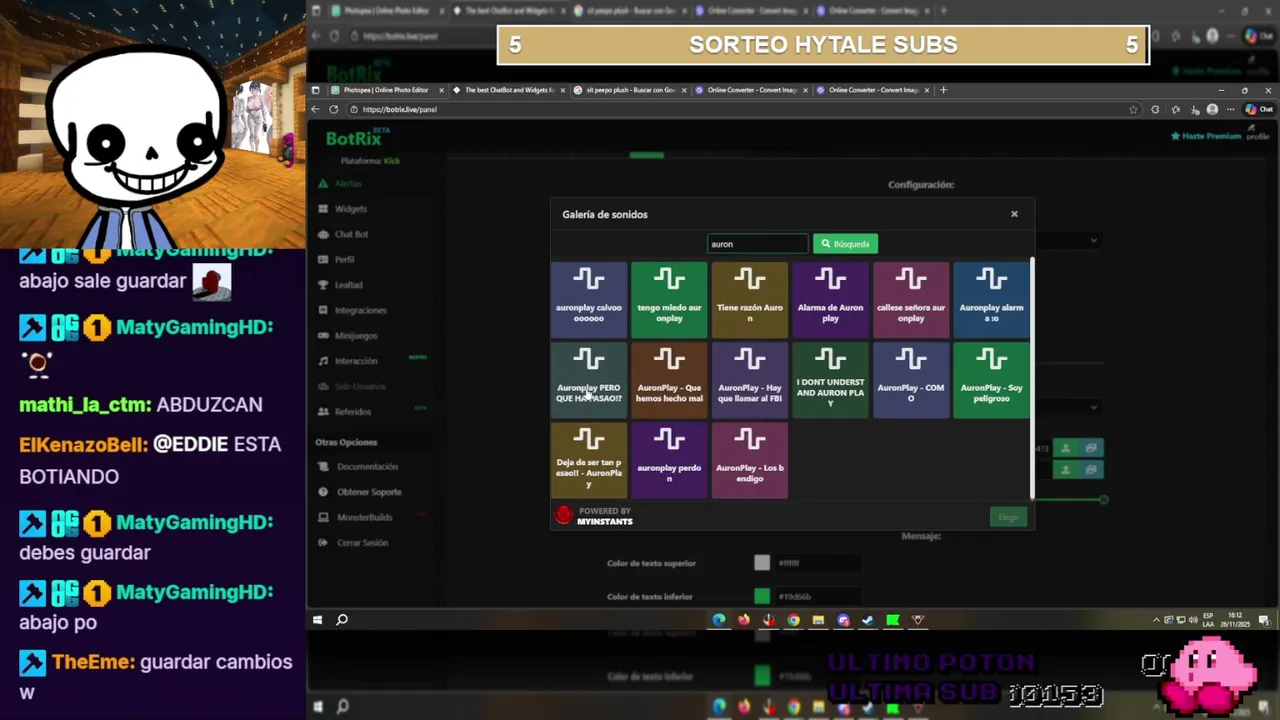
Task: Select 'AuronPlay - Soy peligroso' sound card
Action: [991, 380]
